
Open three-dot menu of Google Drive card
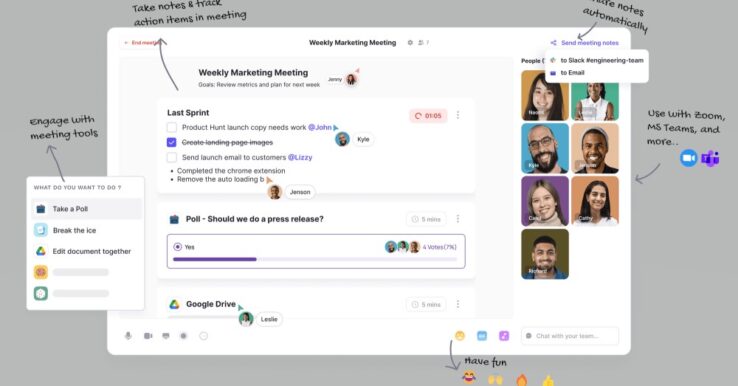pyautogui.click(x=457, y=304)
